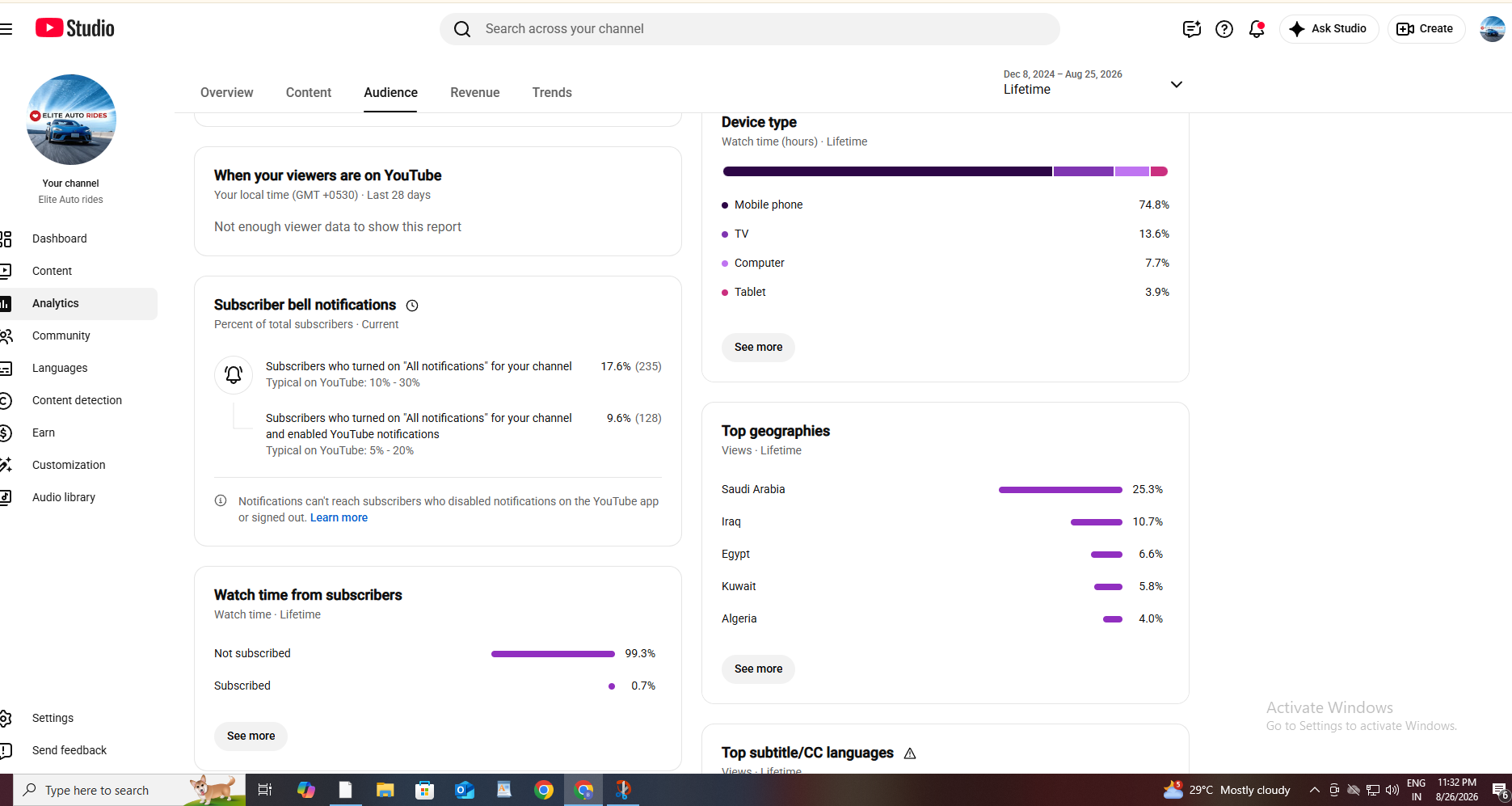1512x806 pixels.
Task: Select Analytics in the left sidebar
Action: (78, 304)
